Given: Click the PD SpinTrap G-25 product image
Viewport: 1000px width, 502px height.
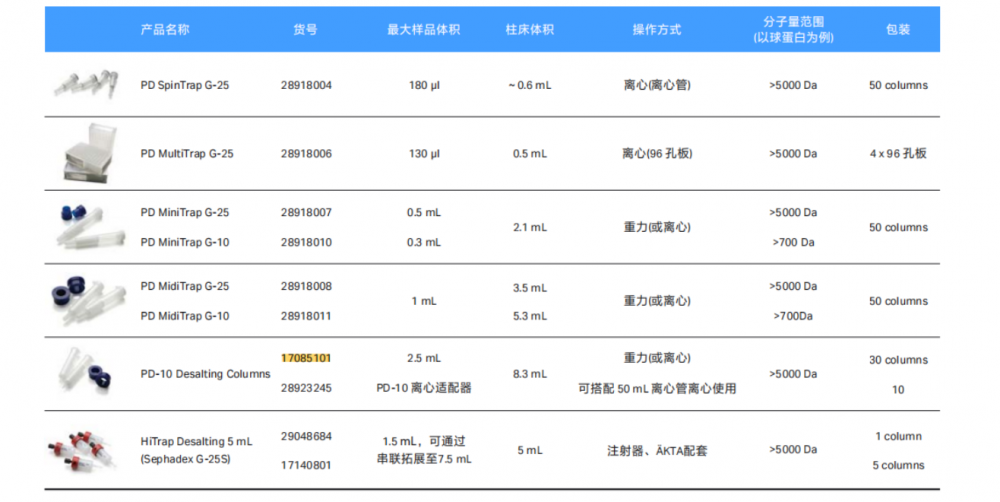Looking at the screenshot, I should pyautogui.click(x=85, y=85).
